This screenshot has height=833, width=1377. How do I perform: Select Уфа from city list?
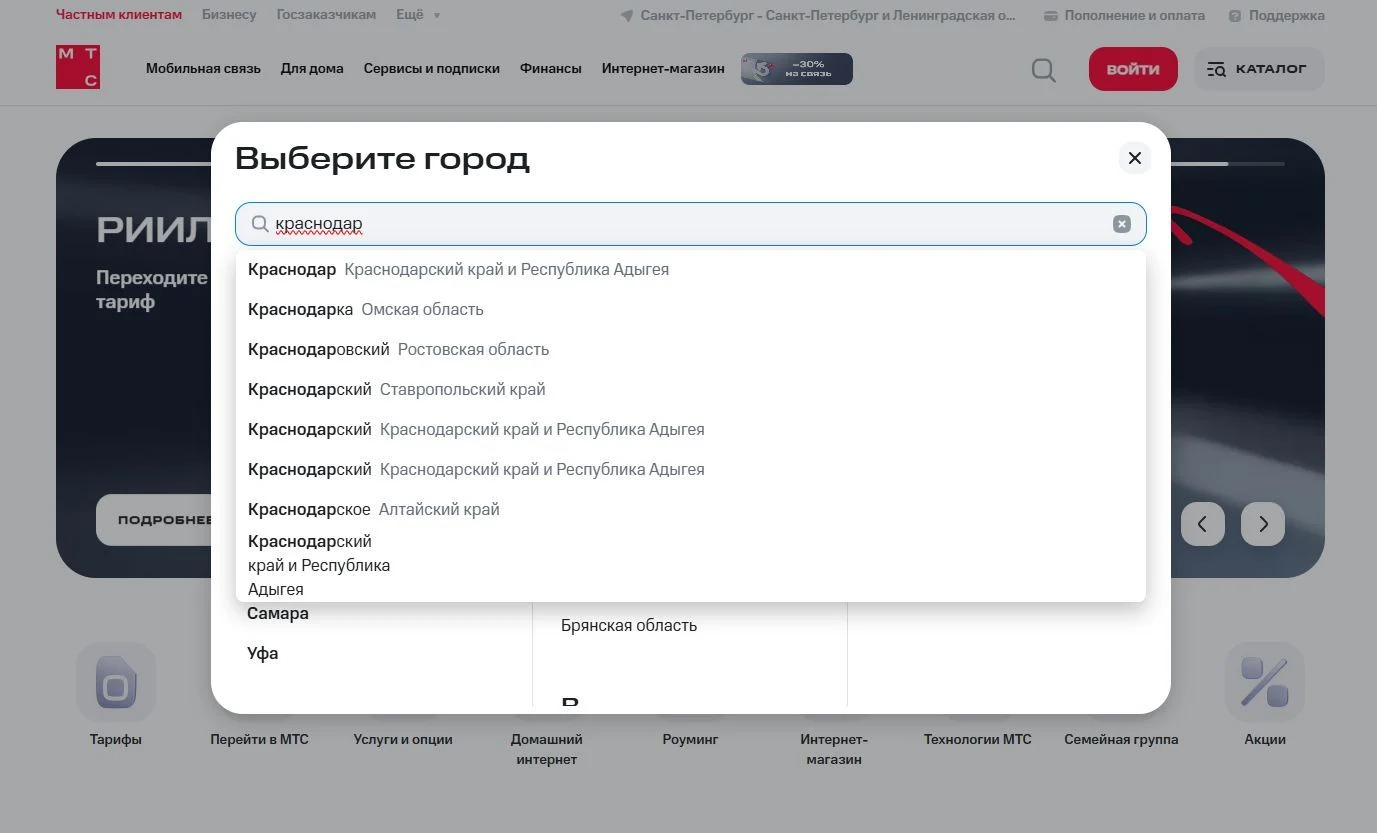(263, 654)
